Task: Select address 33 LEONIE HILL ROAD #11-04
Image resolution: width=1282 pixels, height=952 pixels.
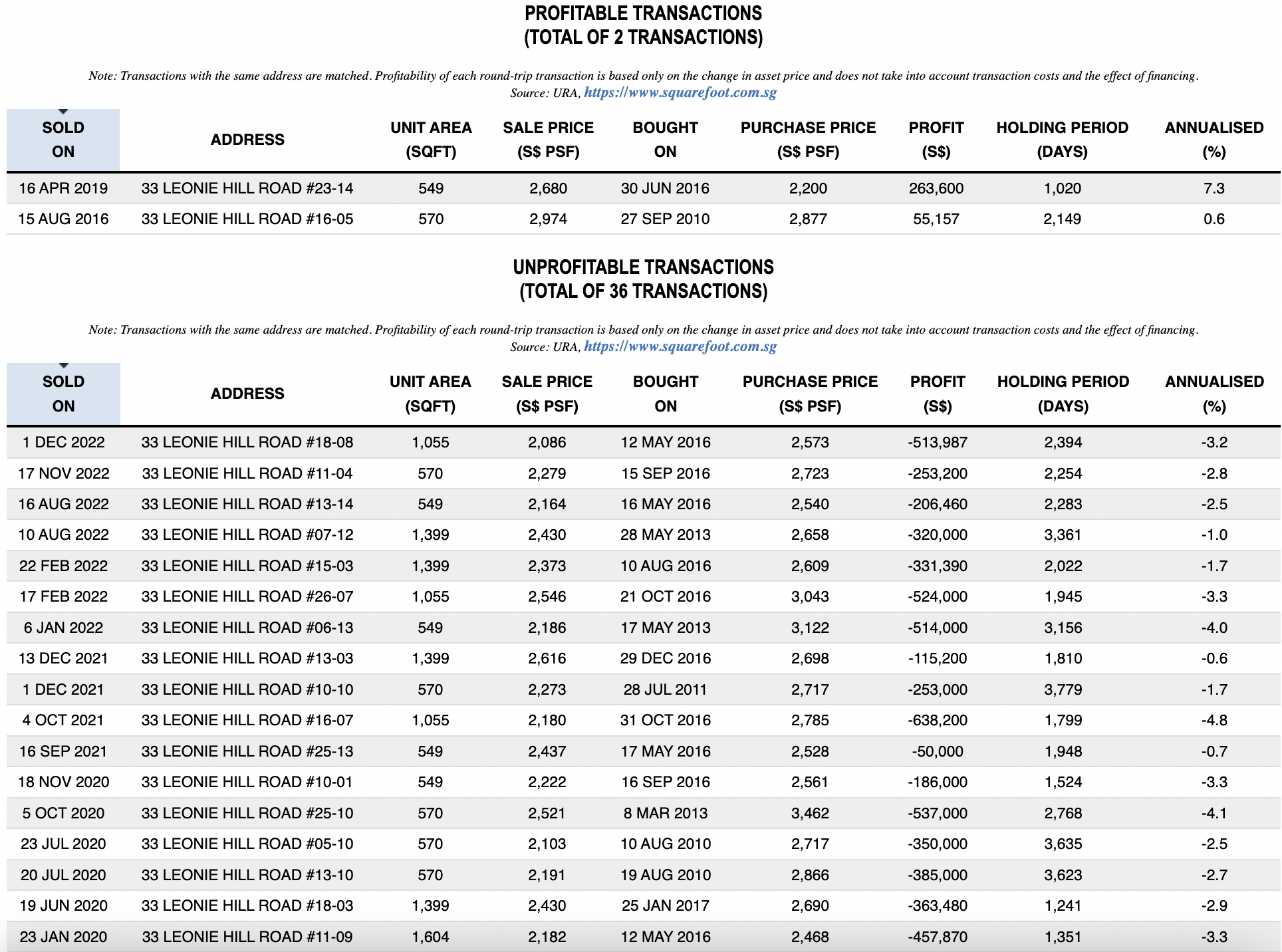Action: [247, 473]
